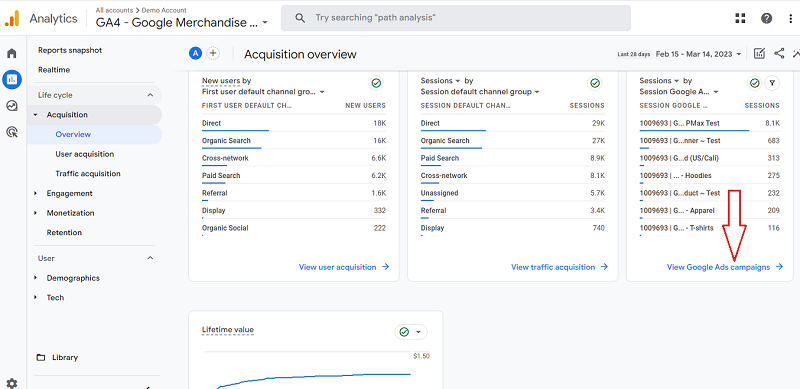Screen dimensions: 800x389
Task: Open the Advertising icon in left rail
Action: 12,132
